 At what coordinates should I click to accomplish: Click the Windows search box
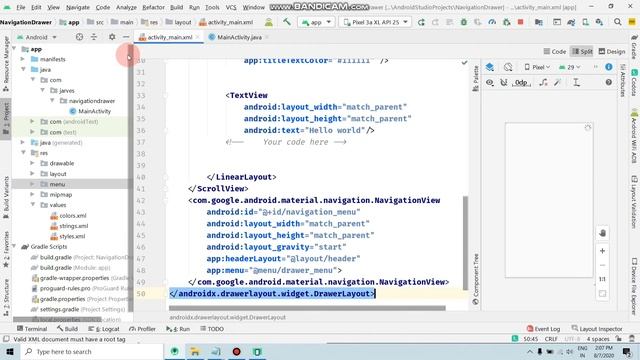(x=91, y=351)
